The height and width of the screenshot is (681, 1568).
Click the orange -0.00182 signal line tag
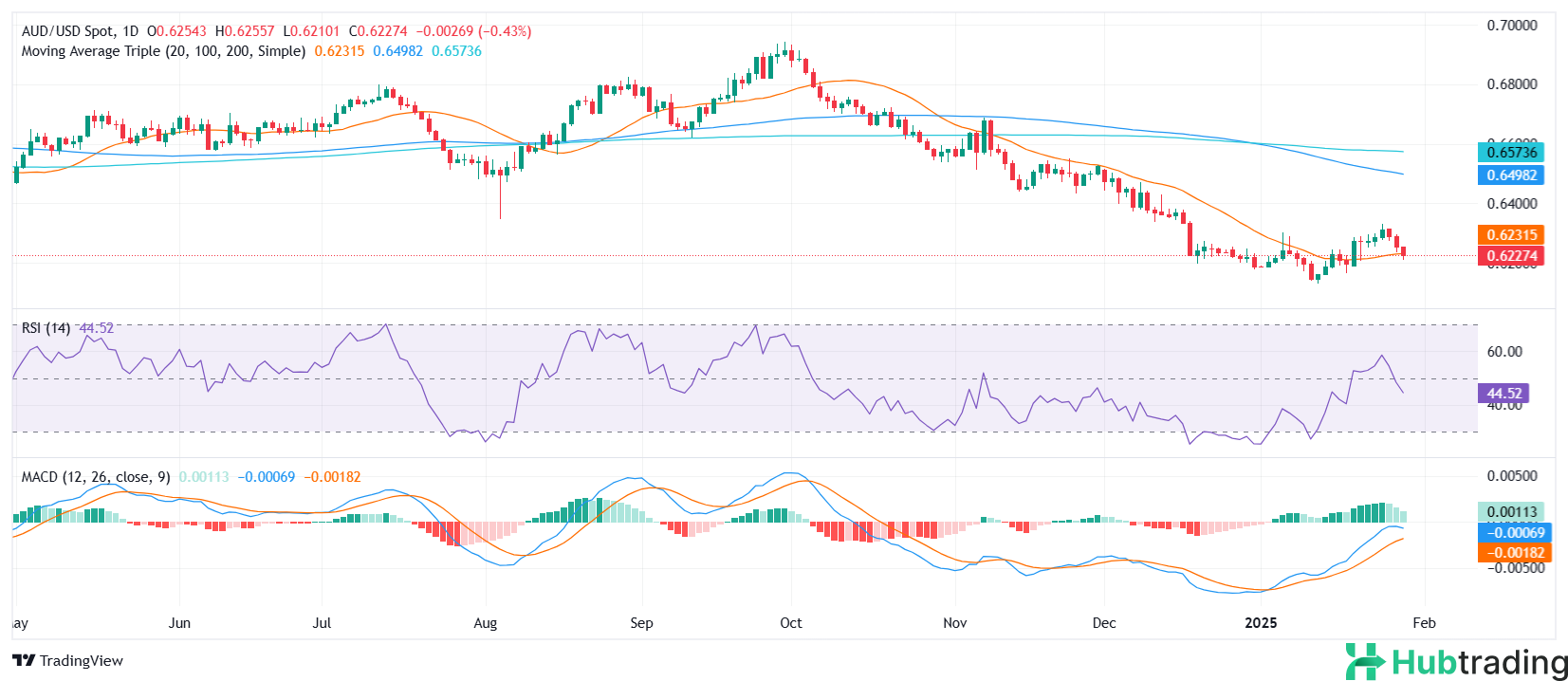(x=1514, y=553)
